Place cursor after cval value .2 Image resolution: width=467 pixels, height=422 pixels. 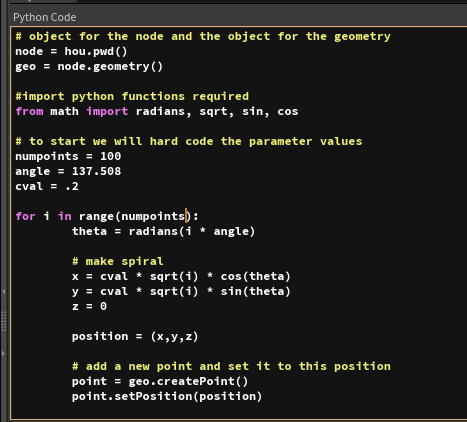pos(79,186)
